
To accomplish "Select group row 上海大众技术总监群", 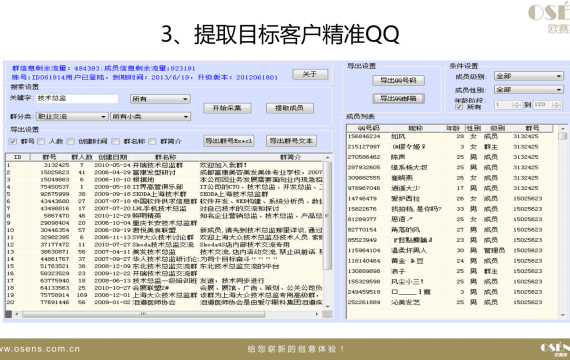I will 164,295.
